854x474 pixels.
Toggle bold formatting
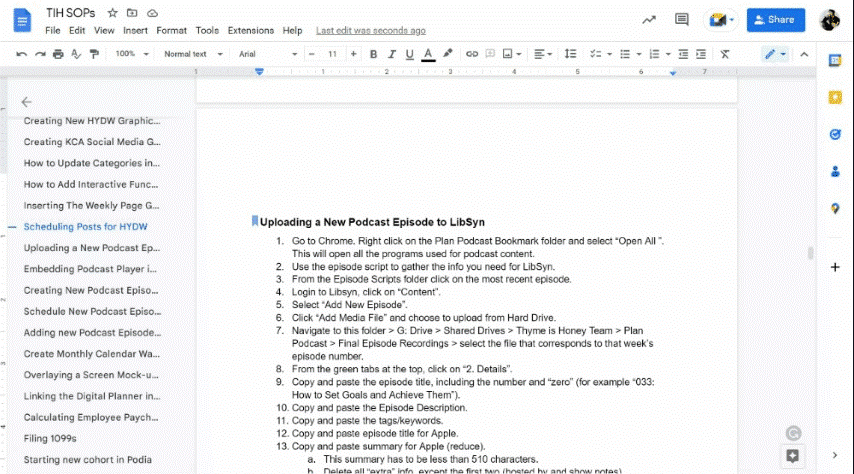(x=373, y=54)
